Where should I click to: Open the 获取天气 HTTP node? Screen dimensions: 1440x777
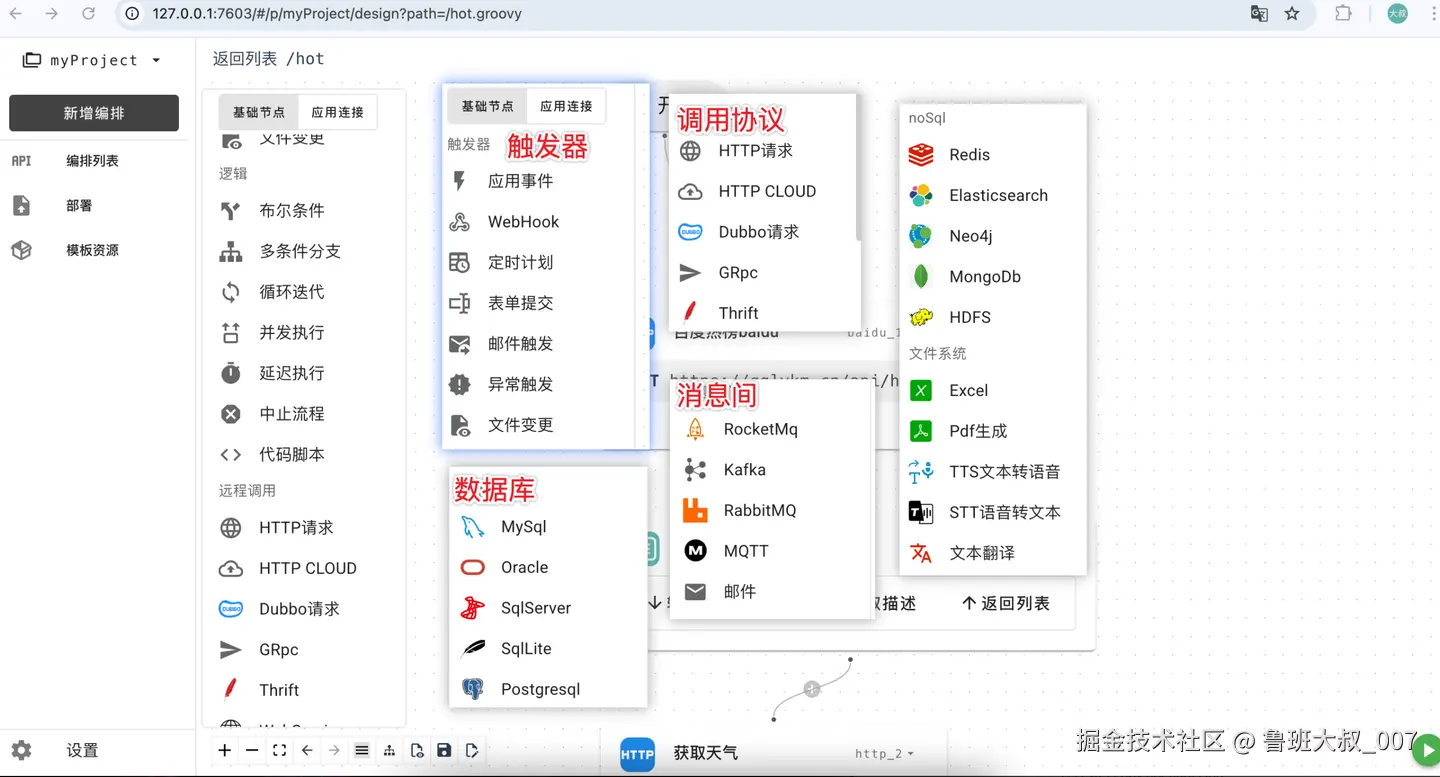[705, 753]
